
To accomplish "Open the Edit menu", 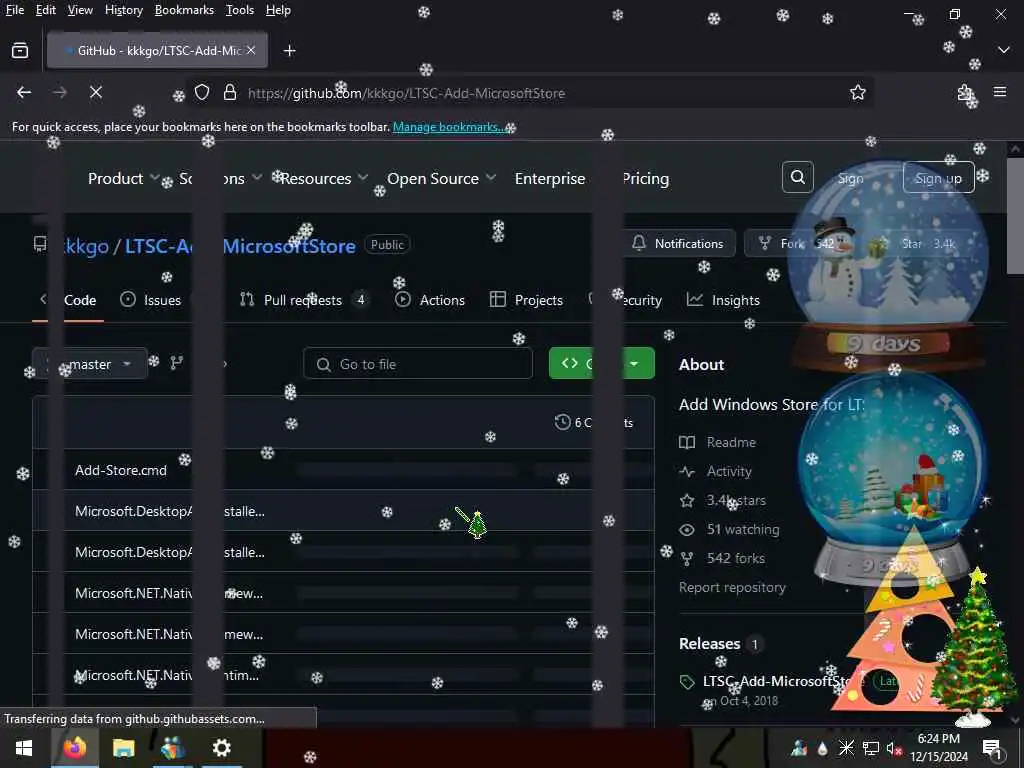I will (46, 10).
